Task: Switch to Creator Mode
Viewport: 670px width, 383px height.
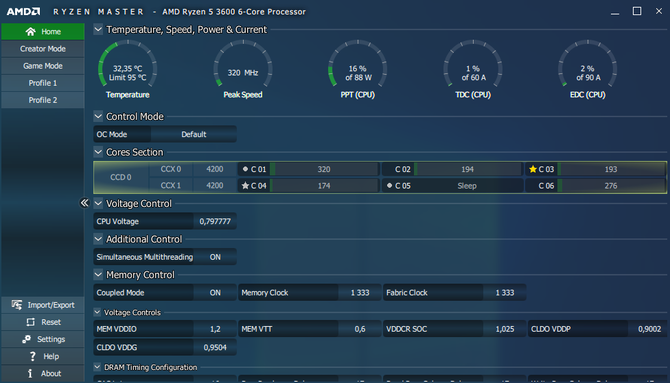Action: pos(43,49)
